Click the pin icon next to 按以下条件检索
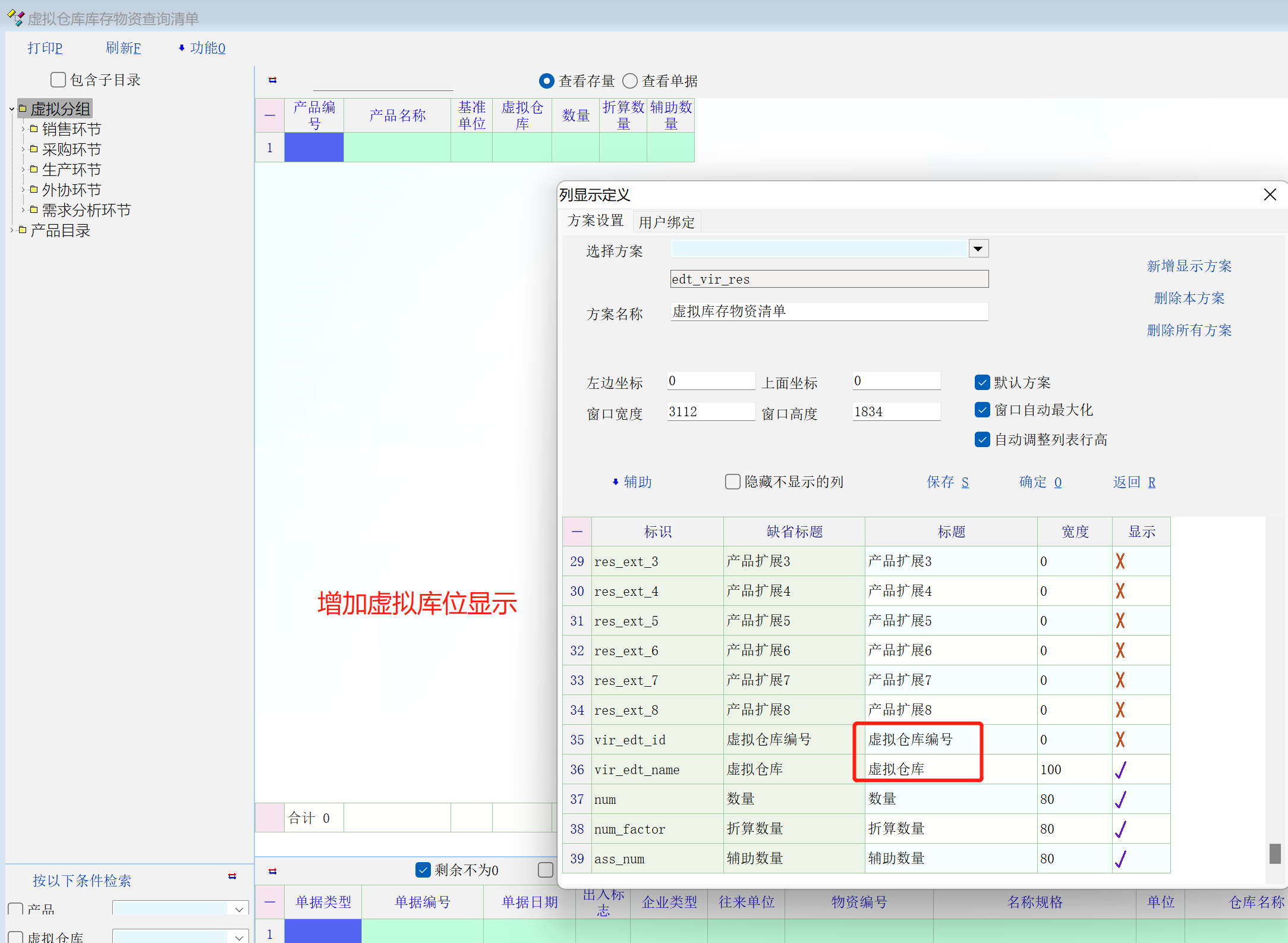The width and height of the screenshot is (1288, 943). (232, 876)
